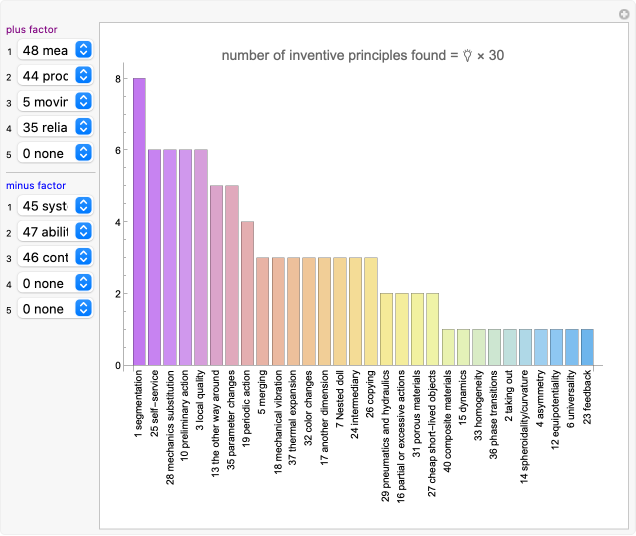Screen dimensions: 636x536
Task: Open plus factor 2 dropdown showing 44 proc
Action: tap(55, 75)
